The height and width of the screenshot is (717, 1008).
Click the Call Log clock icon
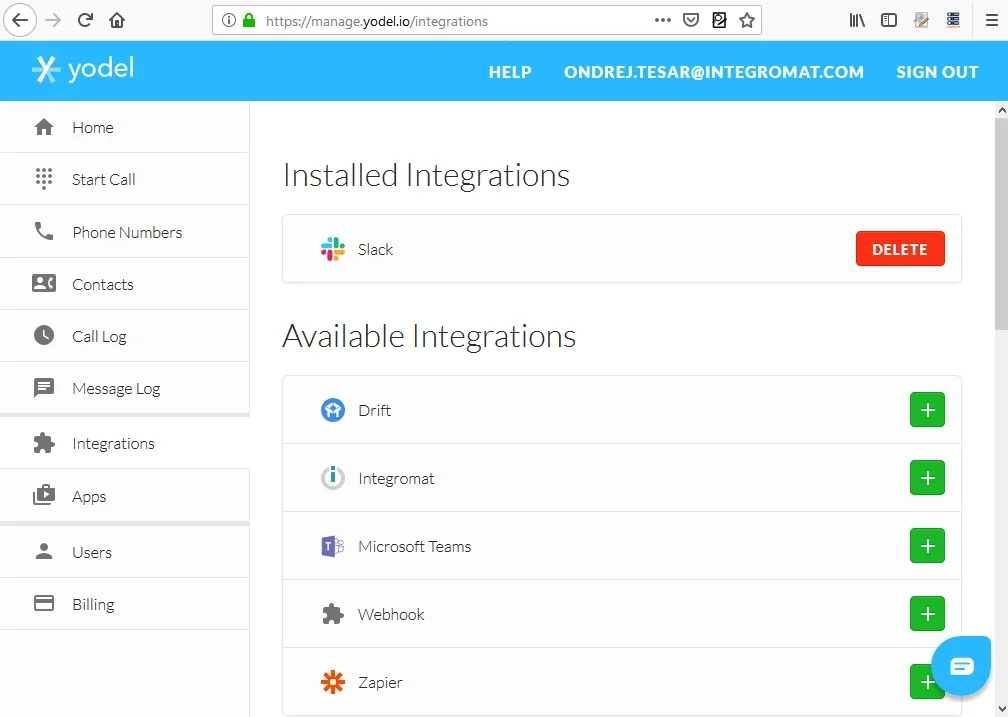pos(44,336)
